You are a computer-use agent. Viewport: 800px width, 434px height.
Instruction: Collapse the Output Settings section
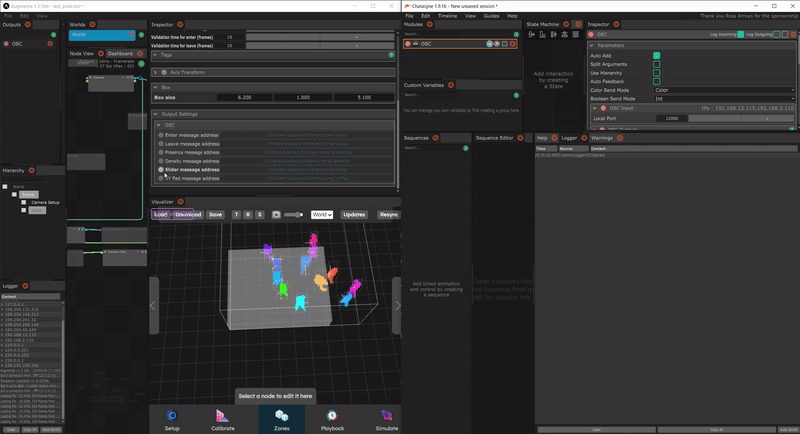click(157, 114)
